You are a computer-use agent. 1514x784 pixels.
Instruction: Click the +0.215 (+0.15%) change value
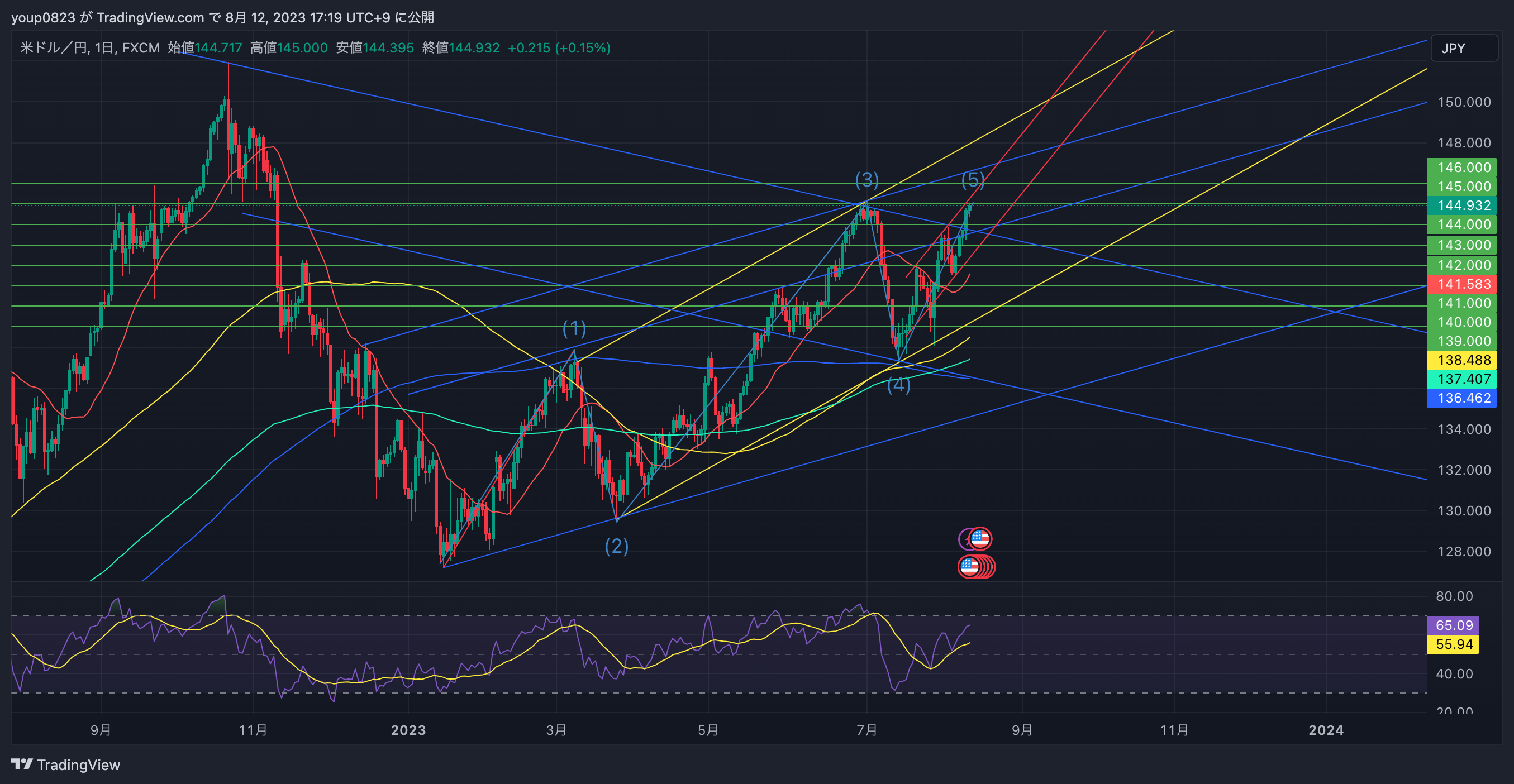pos(559,47)
